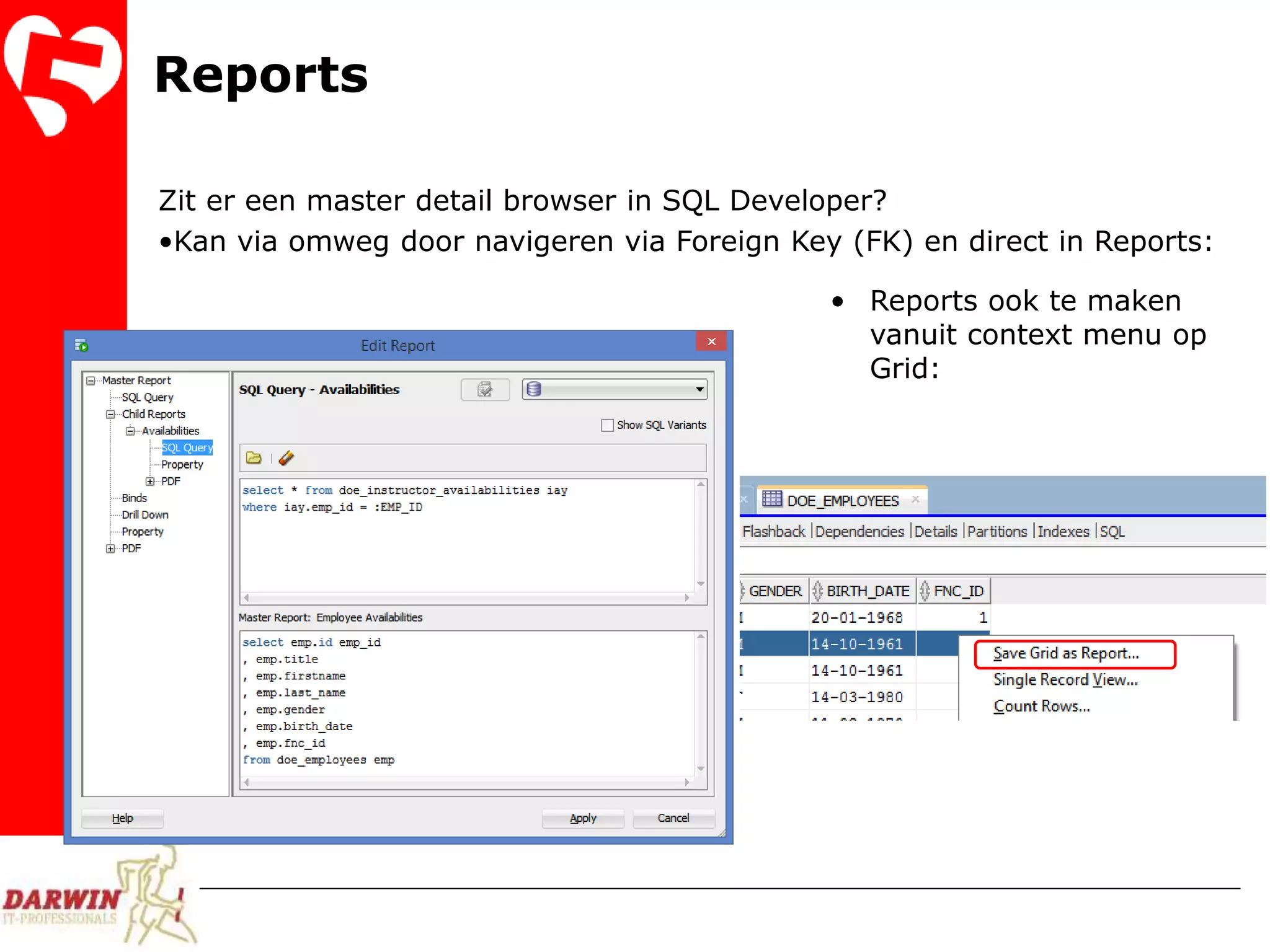Close the DOE_EMPLOYEES tab
Viewport: 1270px width, 952px height.
(x=915, y=499)
